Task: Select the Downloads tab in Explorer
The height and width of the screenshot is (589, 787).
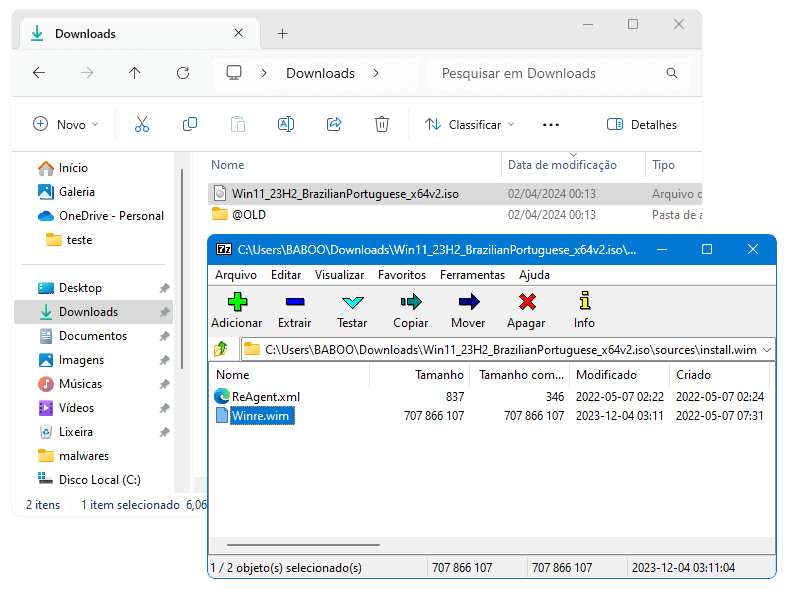Action: [x=140, y=34]
